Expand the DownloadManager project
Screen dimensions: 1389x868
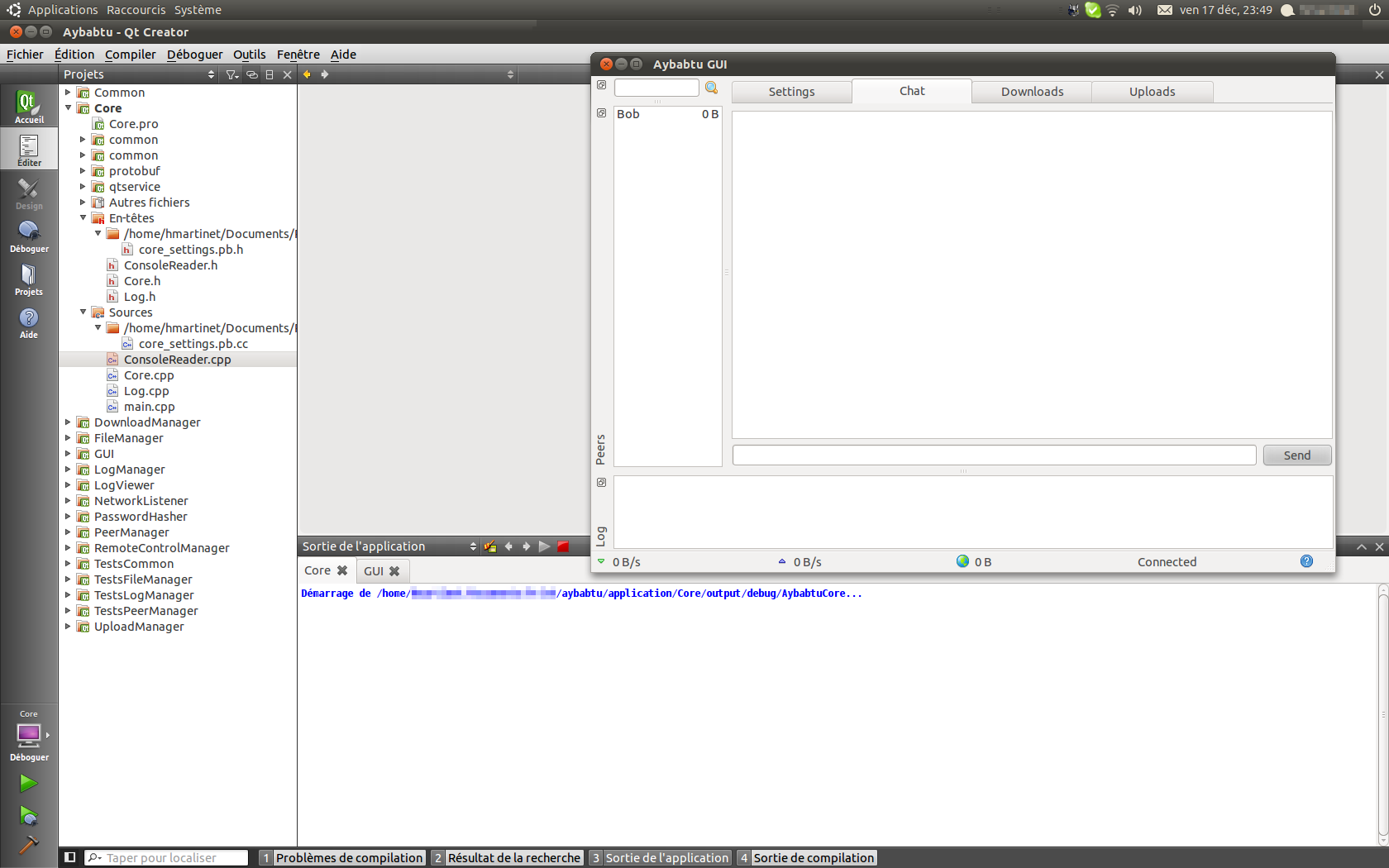pos(68,422)
